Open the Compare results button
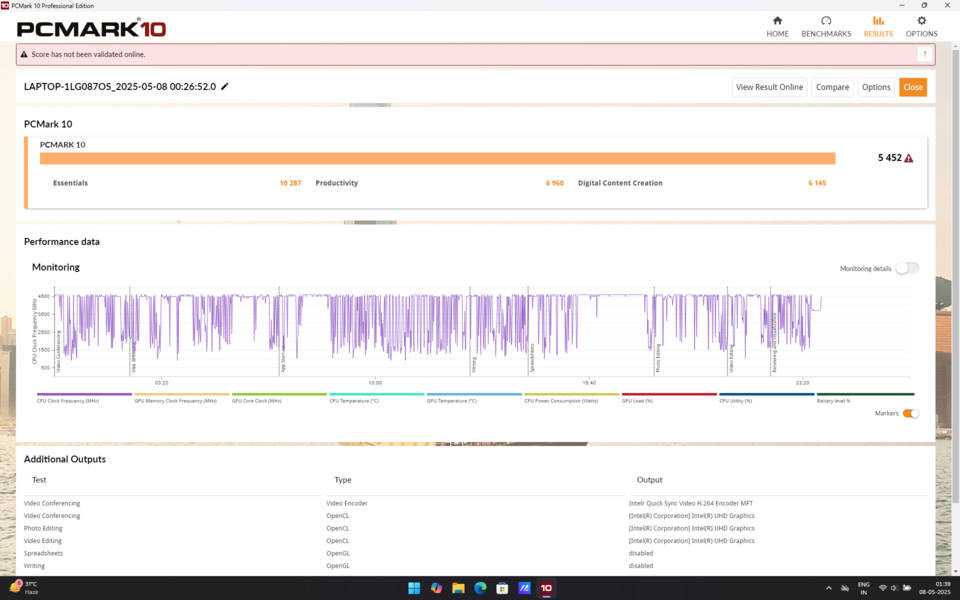The image size is (960, 600). pos(832,87)
